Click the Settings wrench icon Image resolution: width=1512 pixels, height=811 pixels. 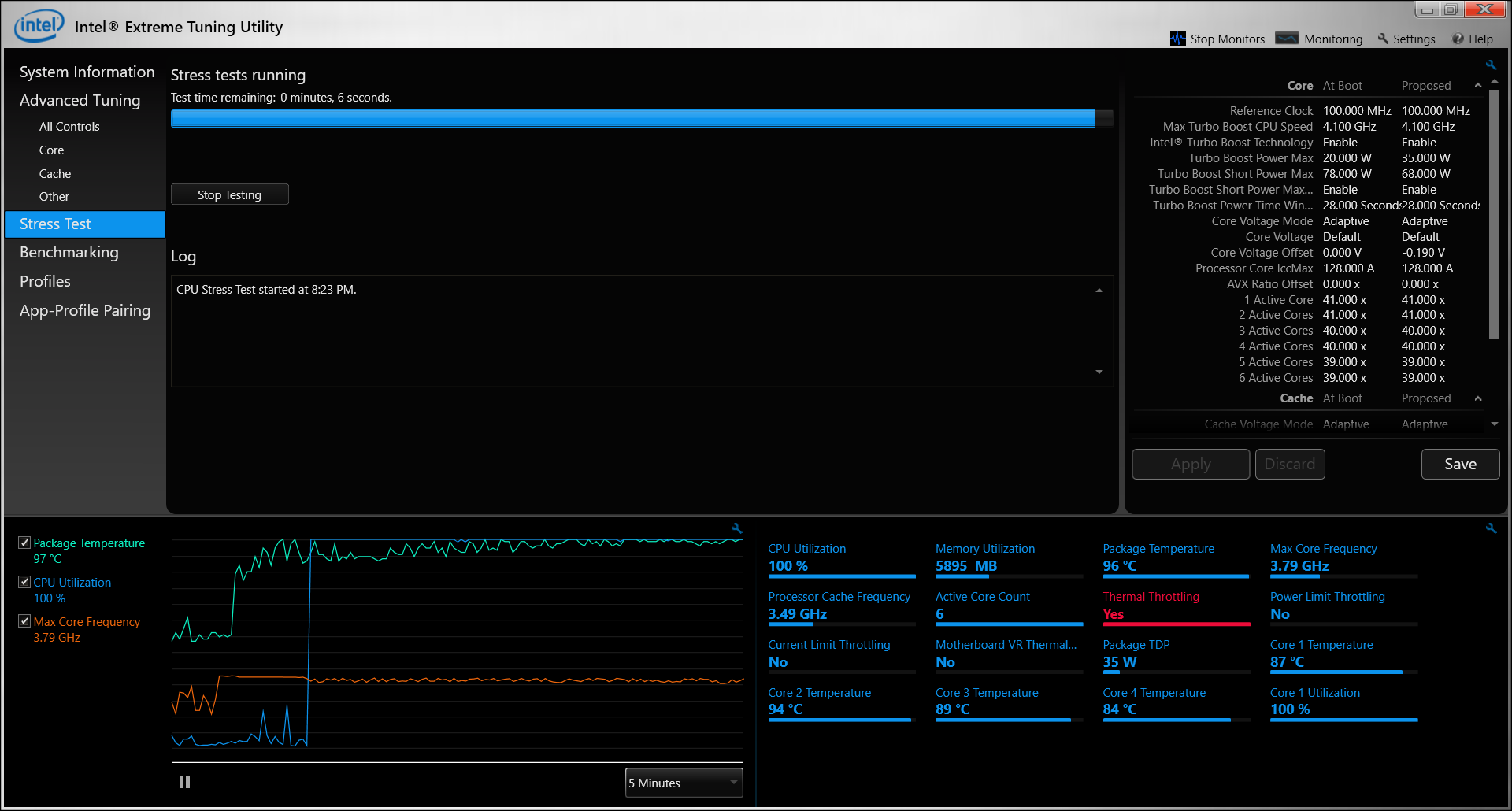pyautogui.click(x=1383, y=39)
